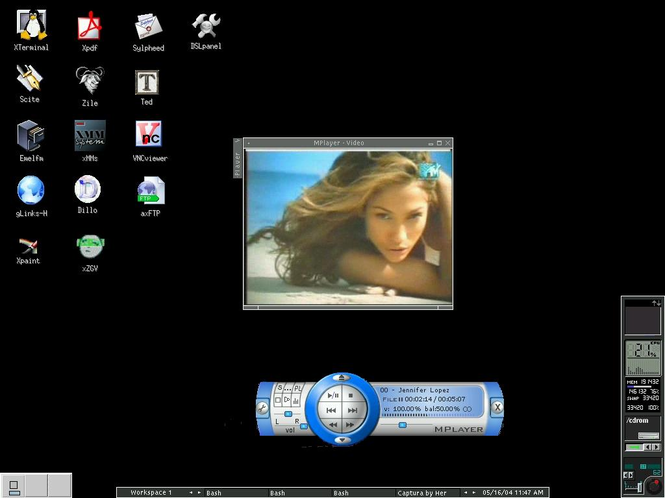Select the first Bash taskbar entry
This screenshot has width=665, height=498.
213,492
